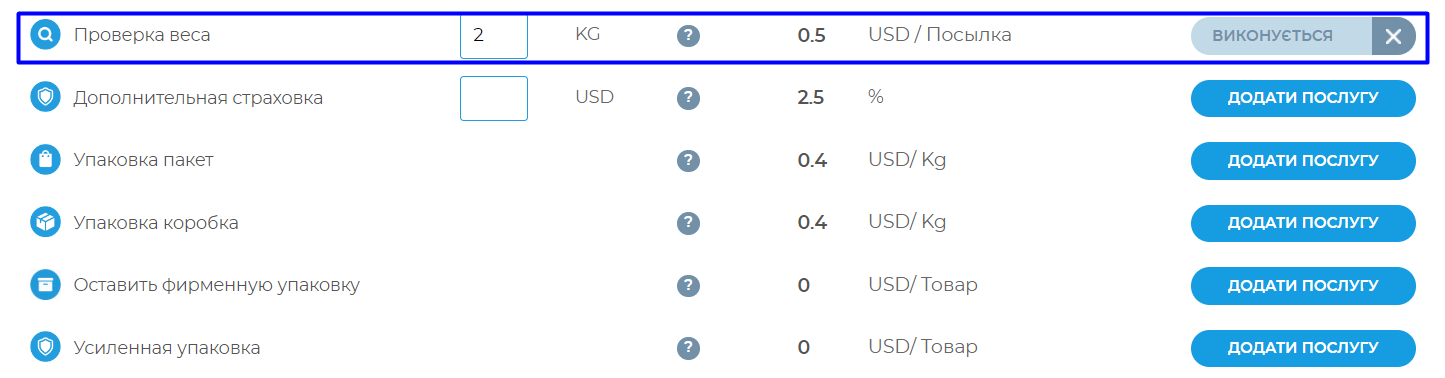Add the Дополнительная страховка service
Screen dimensions: 1445x378
tap(1303, 98)
